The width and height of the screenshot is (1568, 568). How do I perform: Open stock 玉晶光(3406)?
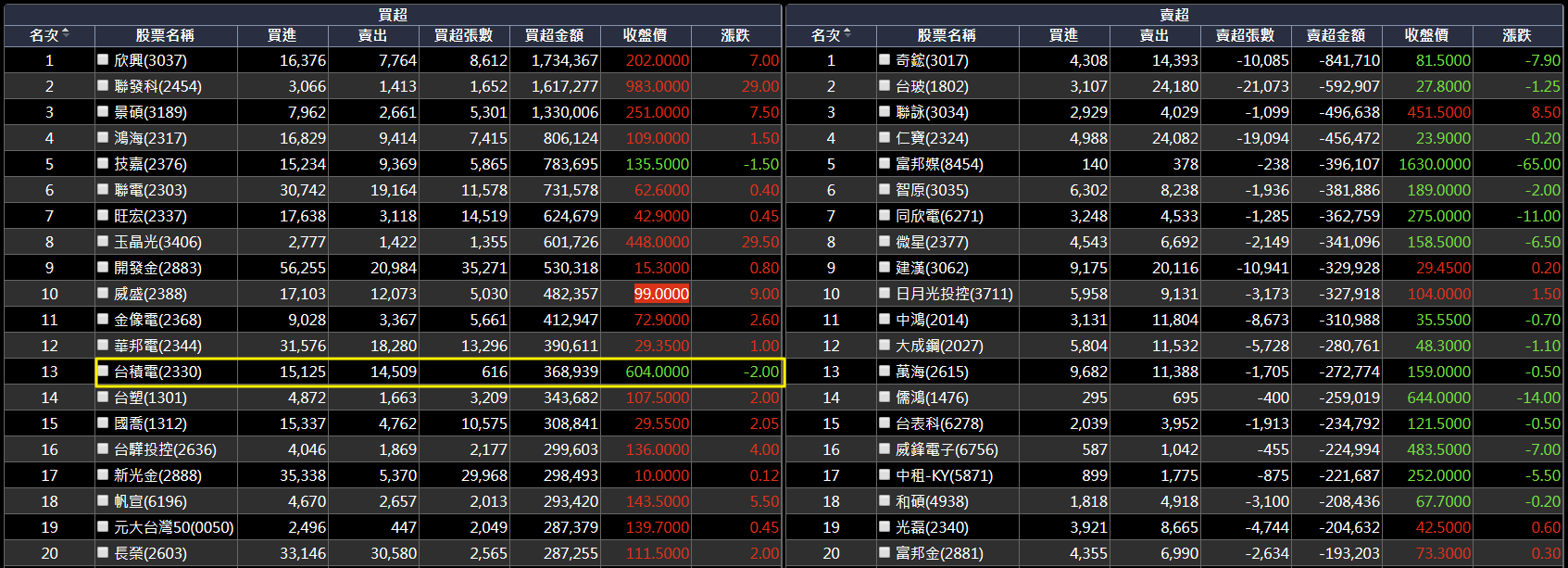[x=157, y=242]
